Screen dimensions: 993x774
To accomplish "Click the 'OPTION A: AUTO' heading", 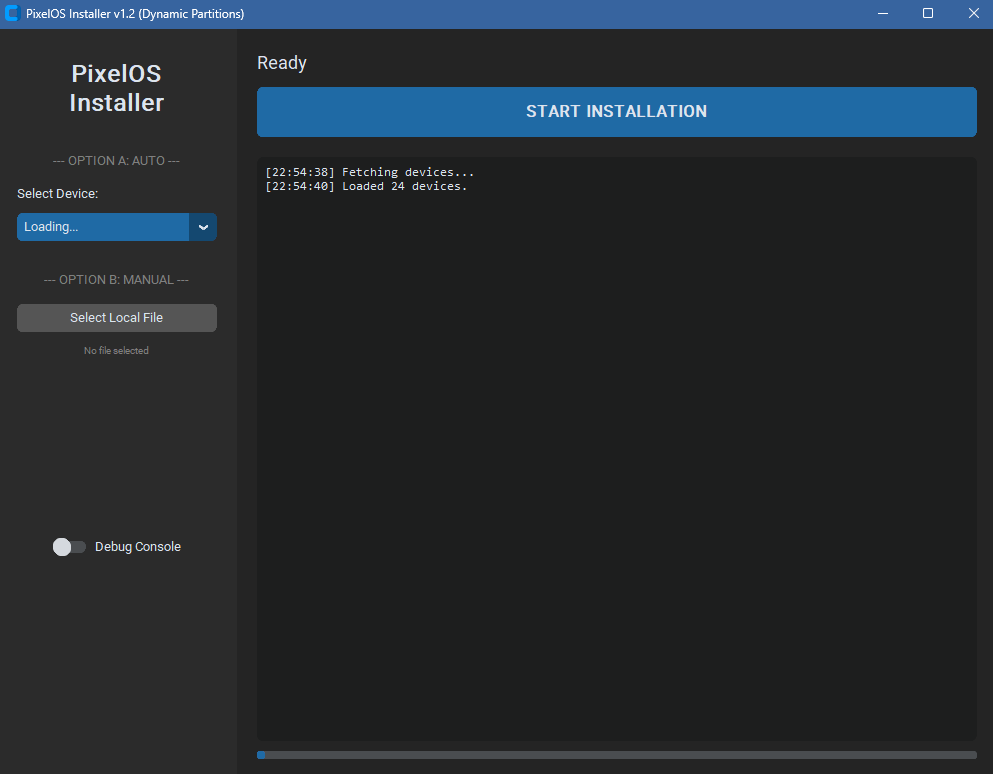I will [x=117, y=161].
